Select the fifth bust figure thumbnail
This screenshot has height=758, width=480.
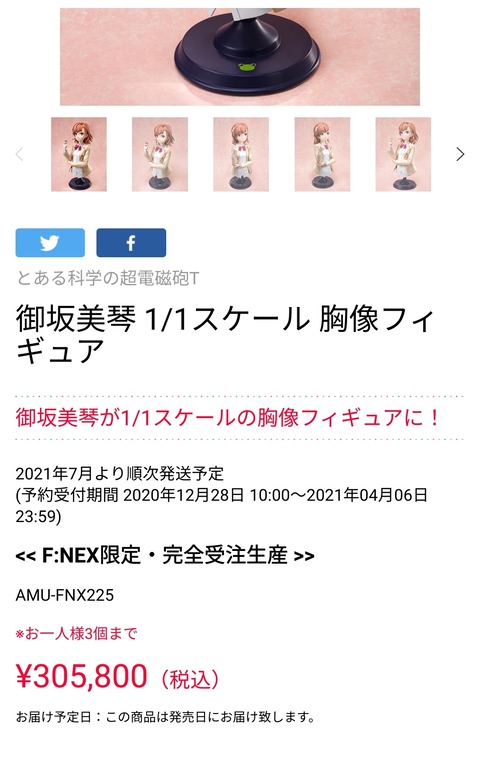coord(403,154)
